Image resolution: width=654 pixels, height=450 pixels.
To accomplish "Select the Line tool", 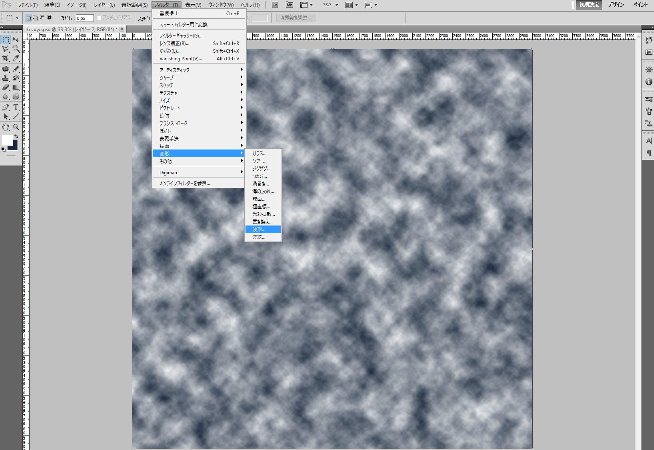I will (16, 116).
